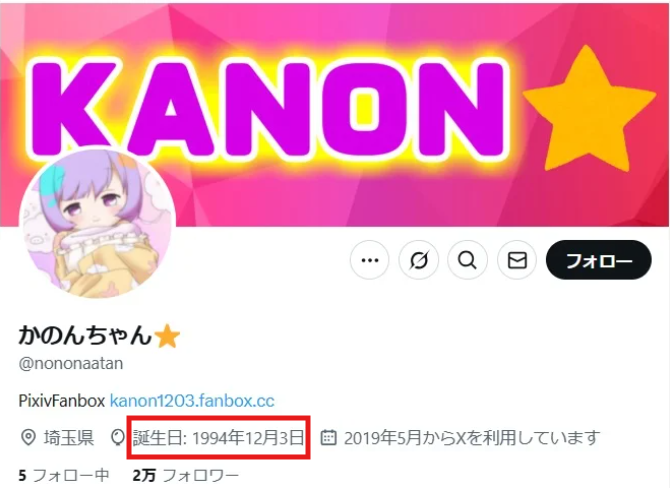Click the Grok profile summary icon
The width and height of the screenshot is (670, 488).
click(x=419, y=260)
